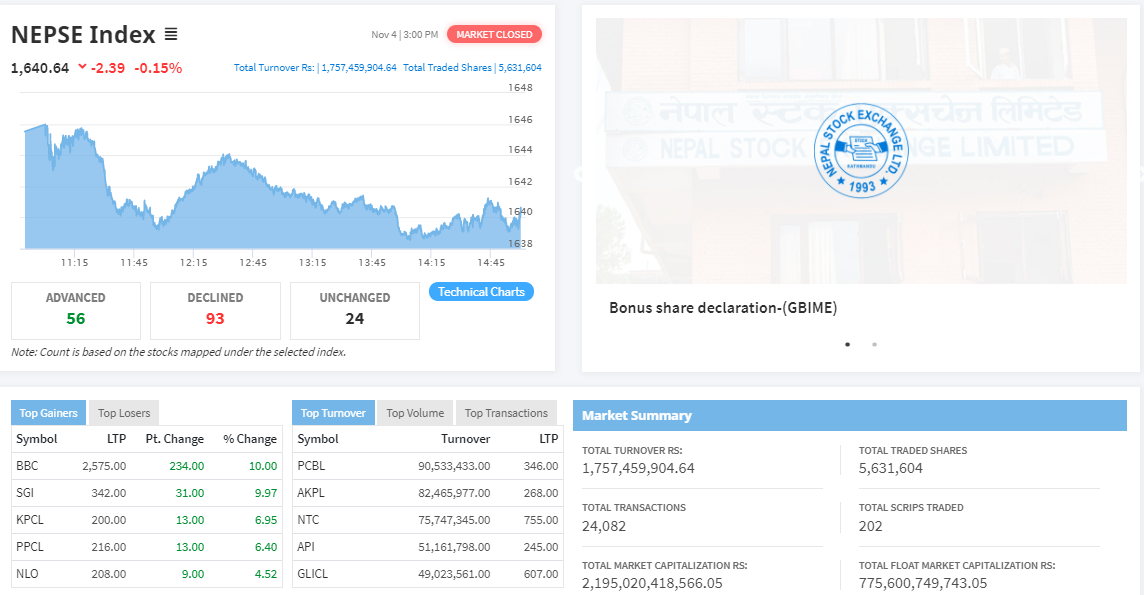Click the Nov 4 3:00 PM timestamp
Screen dimensions: 1144x595
point(404,34)
